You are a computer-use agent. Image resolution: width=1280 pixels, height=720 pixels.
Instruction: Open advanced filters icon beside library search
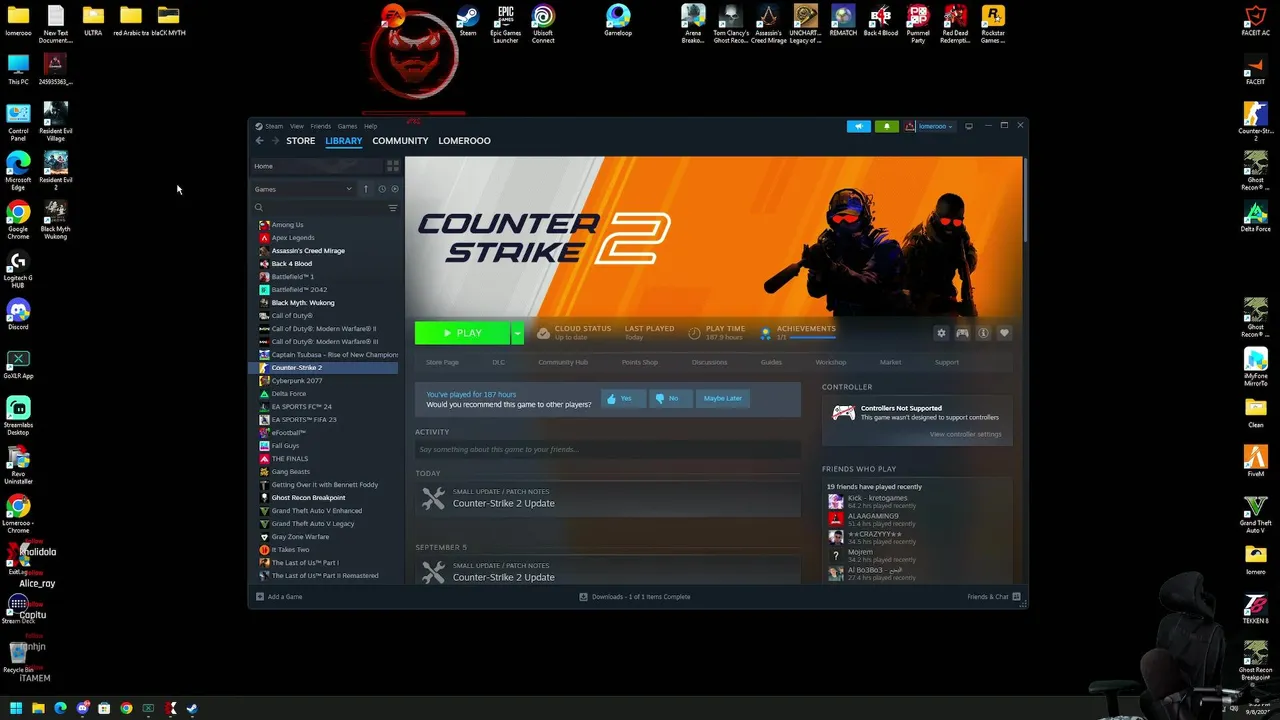[x=392, y=208]
